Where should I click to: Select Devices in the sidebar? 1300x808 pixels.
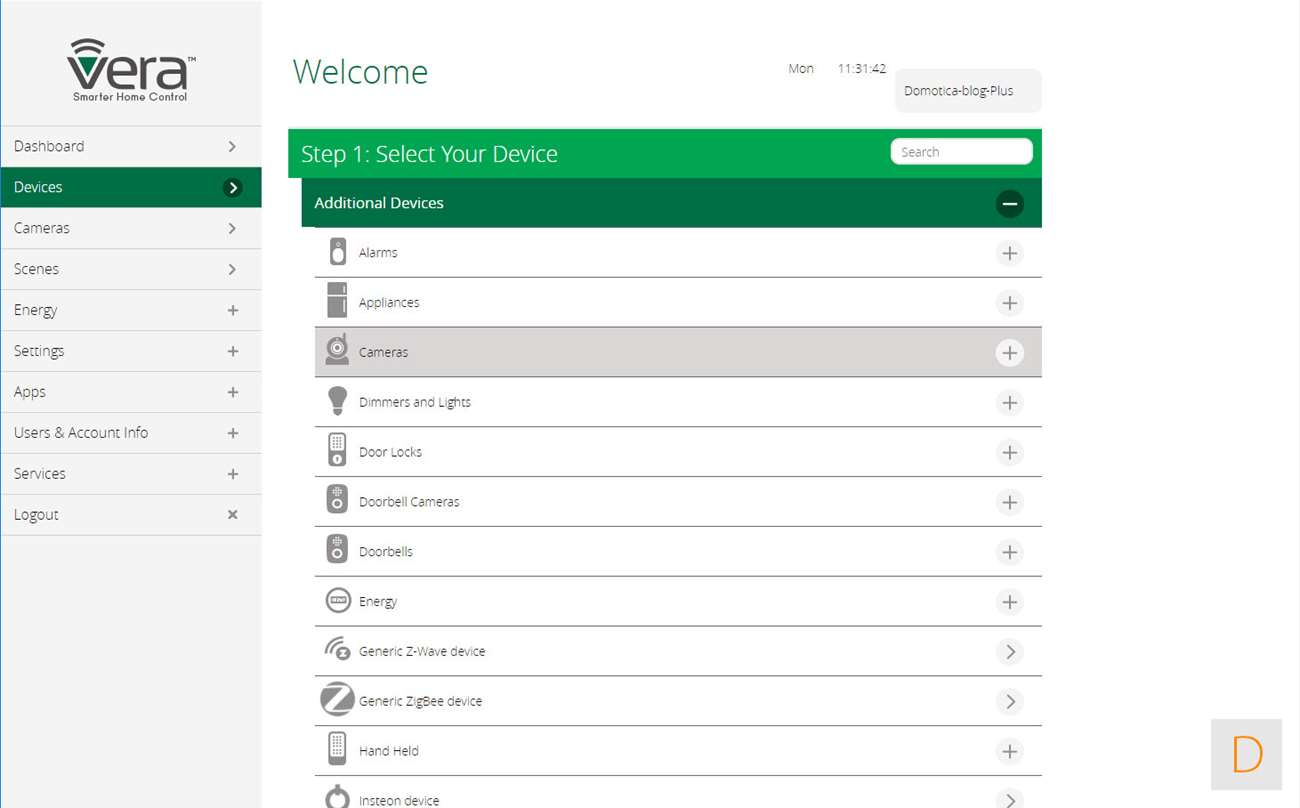(x=131, y=187)
